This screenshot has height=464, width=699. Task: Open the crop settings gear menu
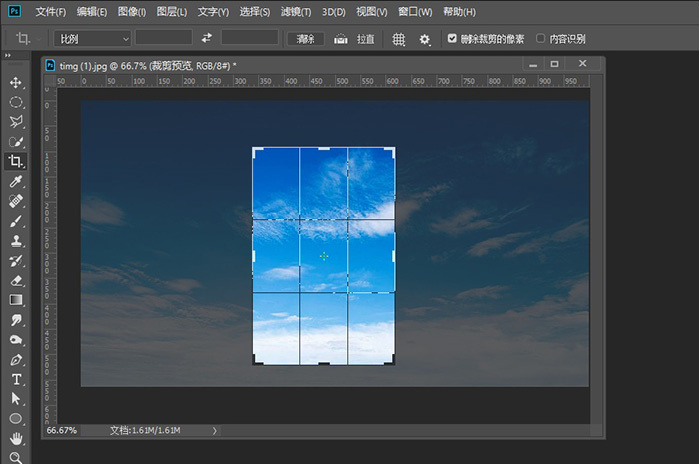(425, 39)
